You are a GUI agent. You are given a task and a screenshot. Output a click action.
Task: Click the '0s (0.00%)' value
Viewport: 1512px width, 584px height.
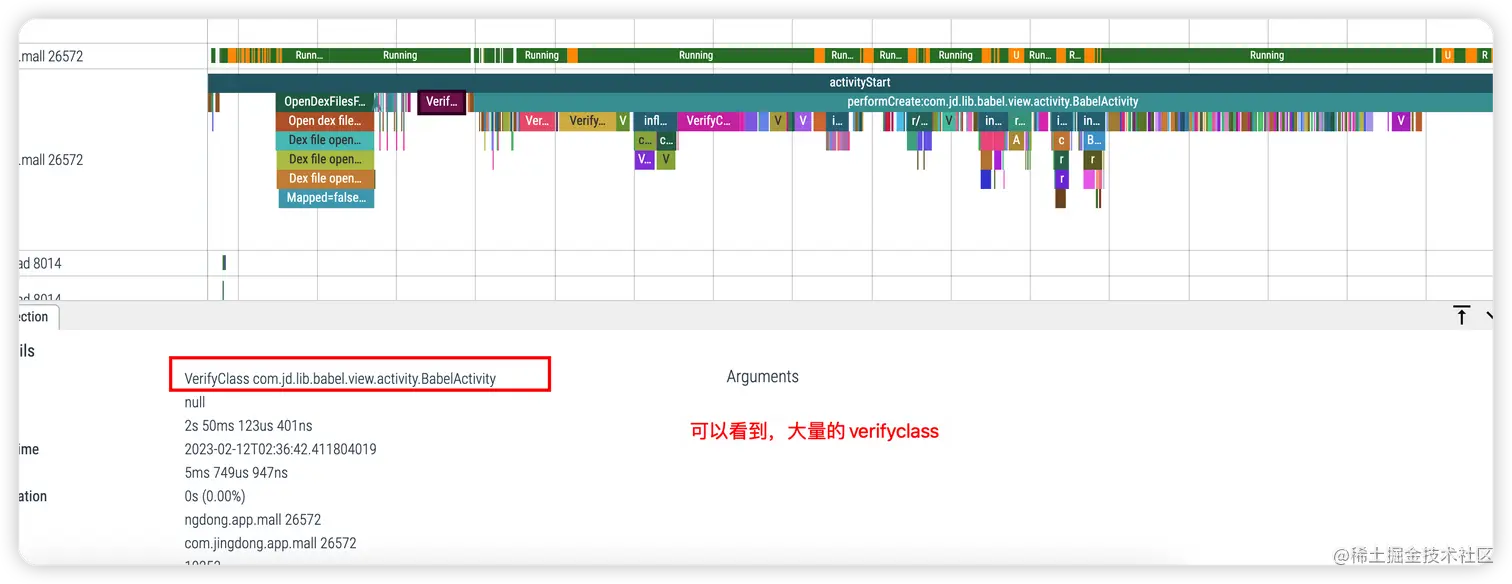click(215, 496)
